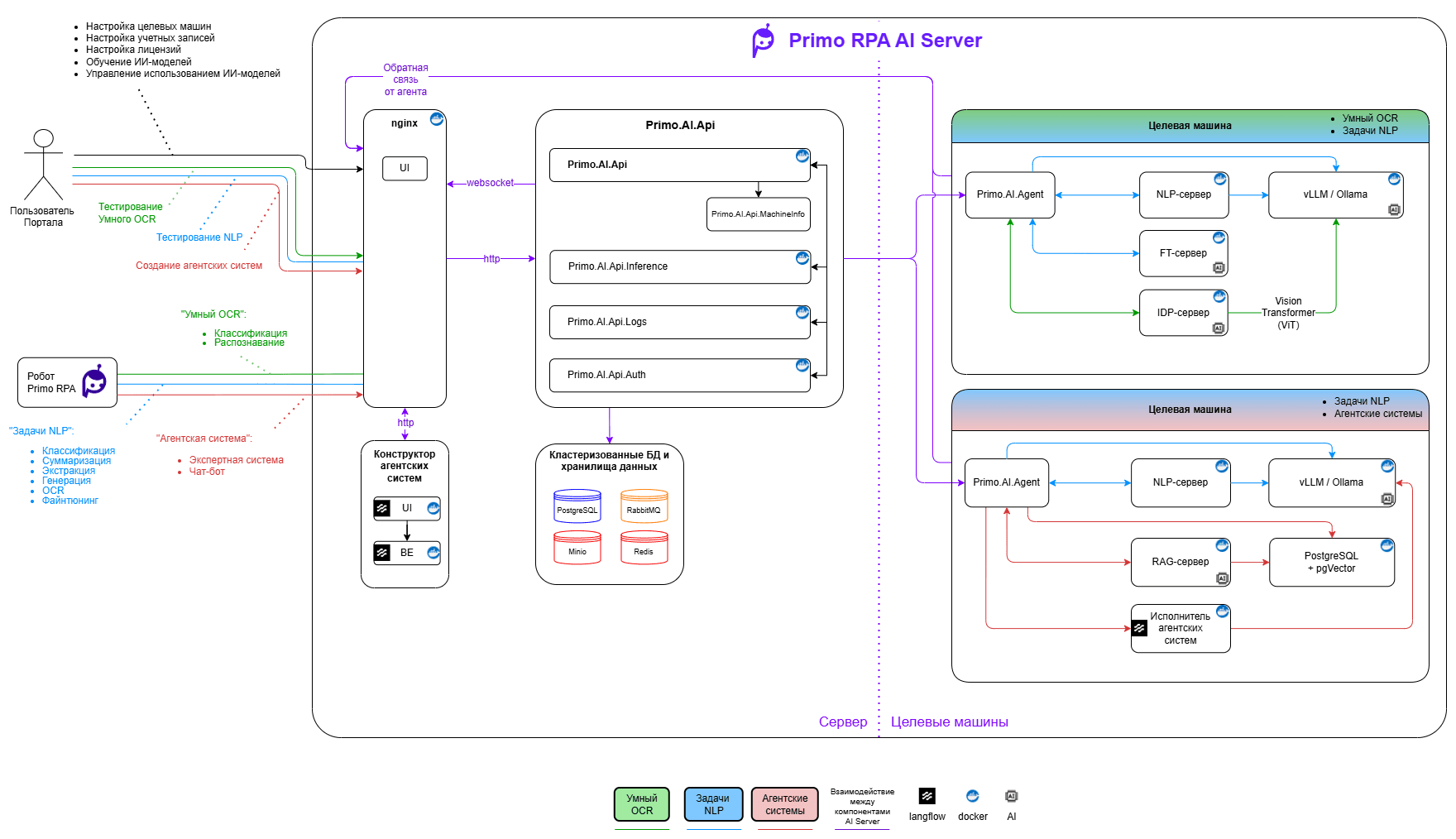Click the Экспертная система list item
The width and height of the screenshot is (1456, 839).
236,460
